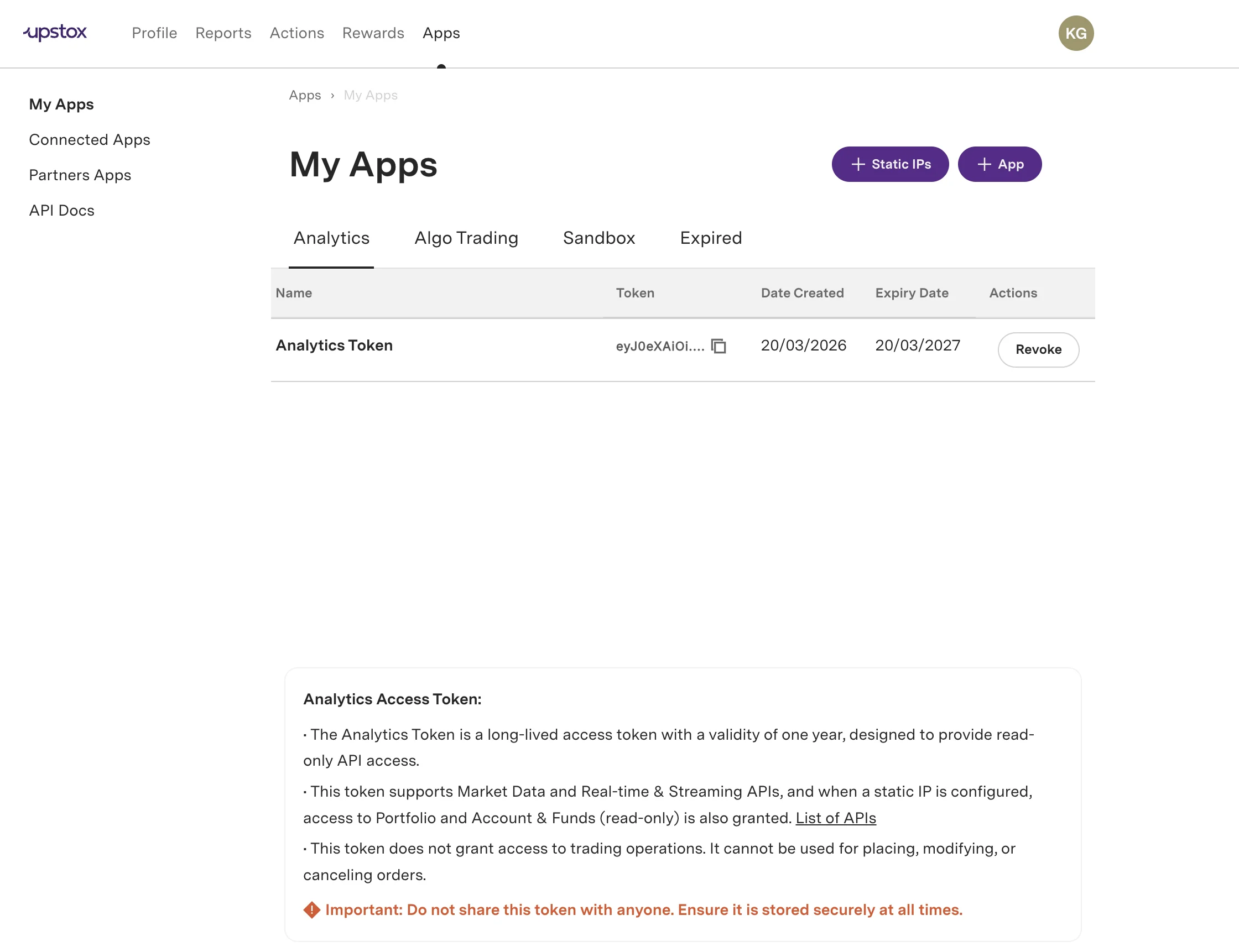Switch to the Algo Trading tab
1239x952 pixels.
coord(466,238)
